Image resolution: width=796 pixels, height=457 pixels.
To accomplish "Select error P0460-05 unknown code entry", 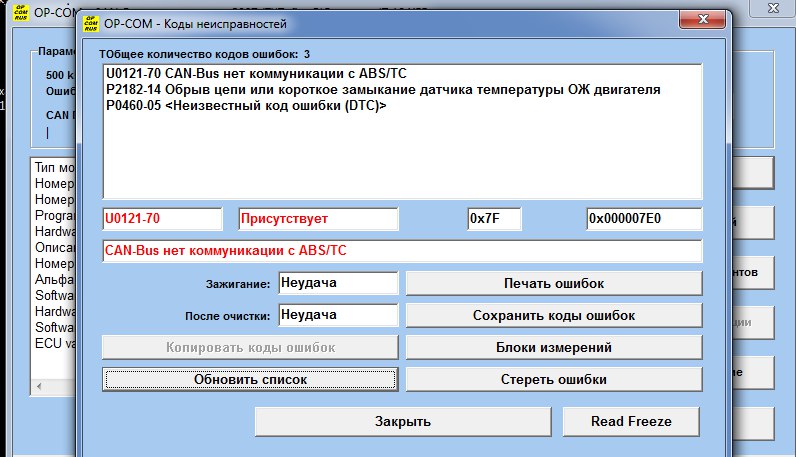I will pos(245,106).
